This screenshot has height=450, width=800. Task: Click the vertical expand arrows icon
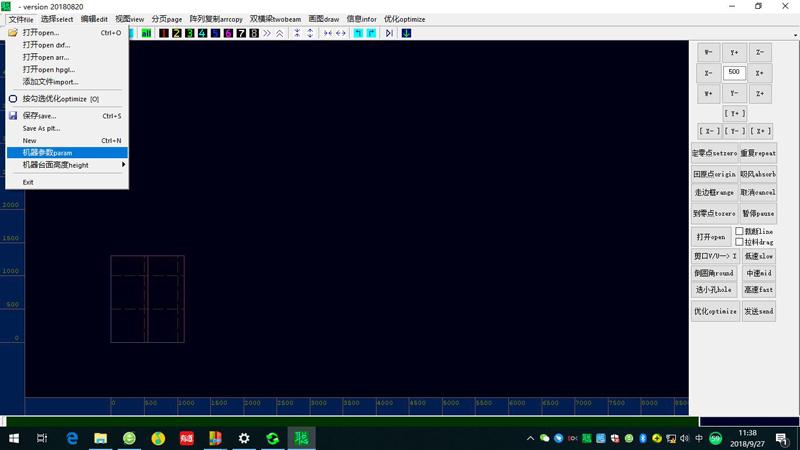[x=310, y=33]
